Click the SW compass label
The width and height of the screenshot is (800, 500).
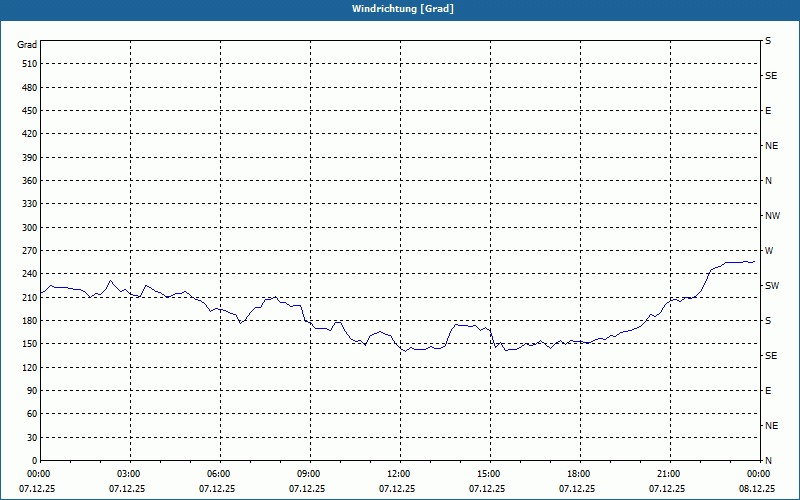(772, 286)
